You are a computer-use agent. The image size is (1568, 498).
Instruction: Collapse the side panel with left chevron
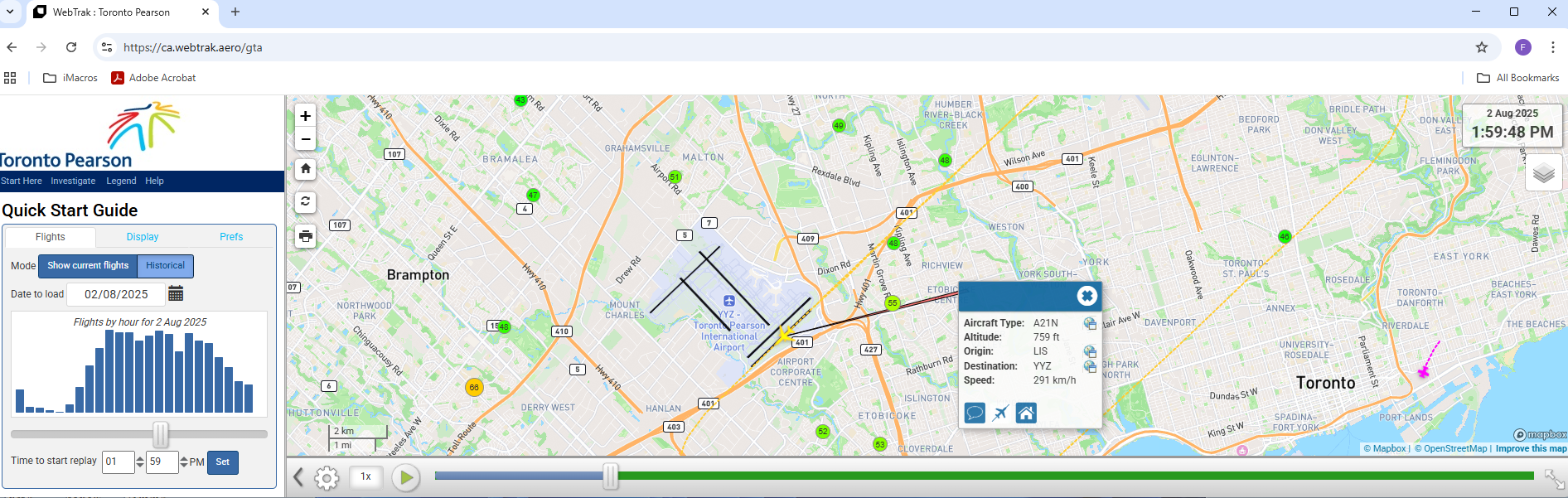298,477
